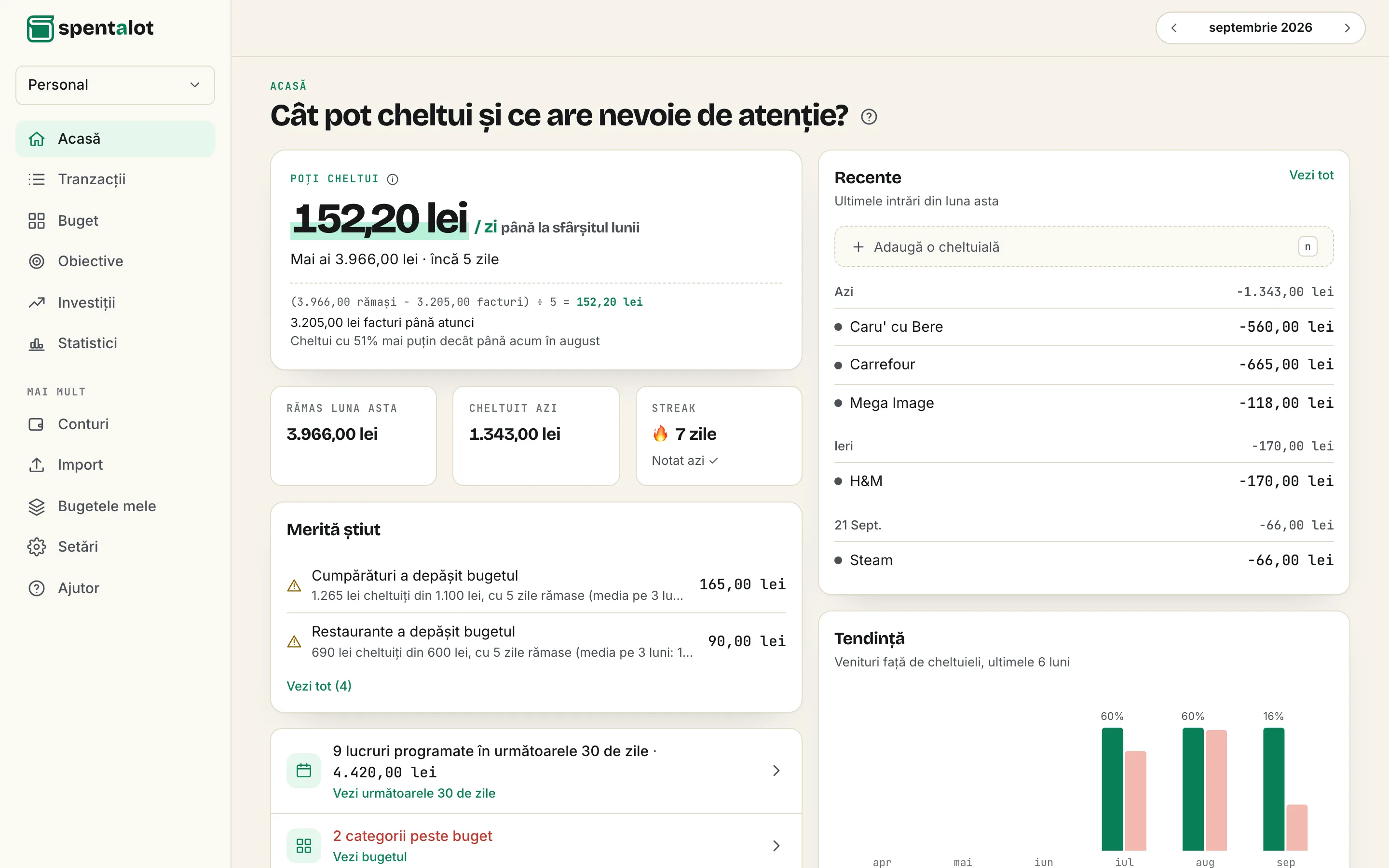Open the Caru' cu Bere transaction

tap(1084, 326)
